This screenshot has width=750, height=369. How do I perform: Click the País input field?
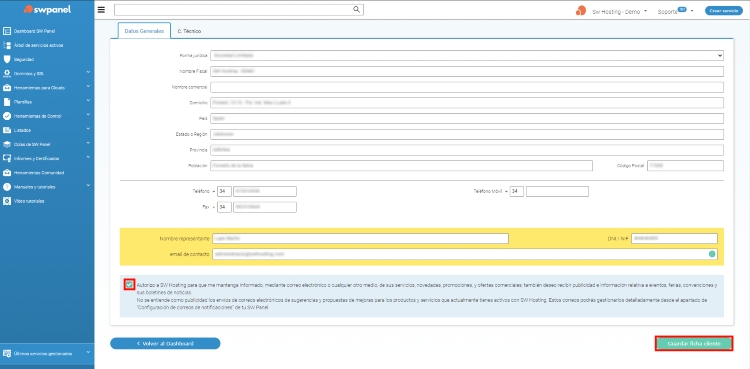coord(467,118)
